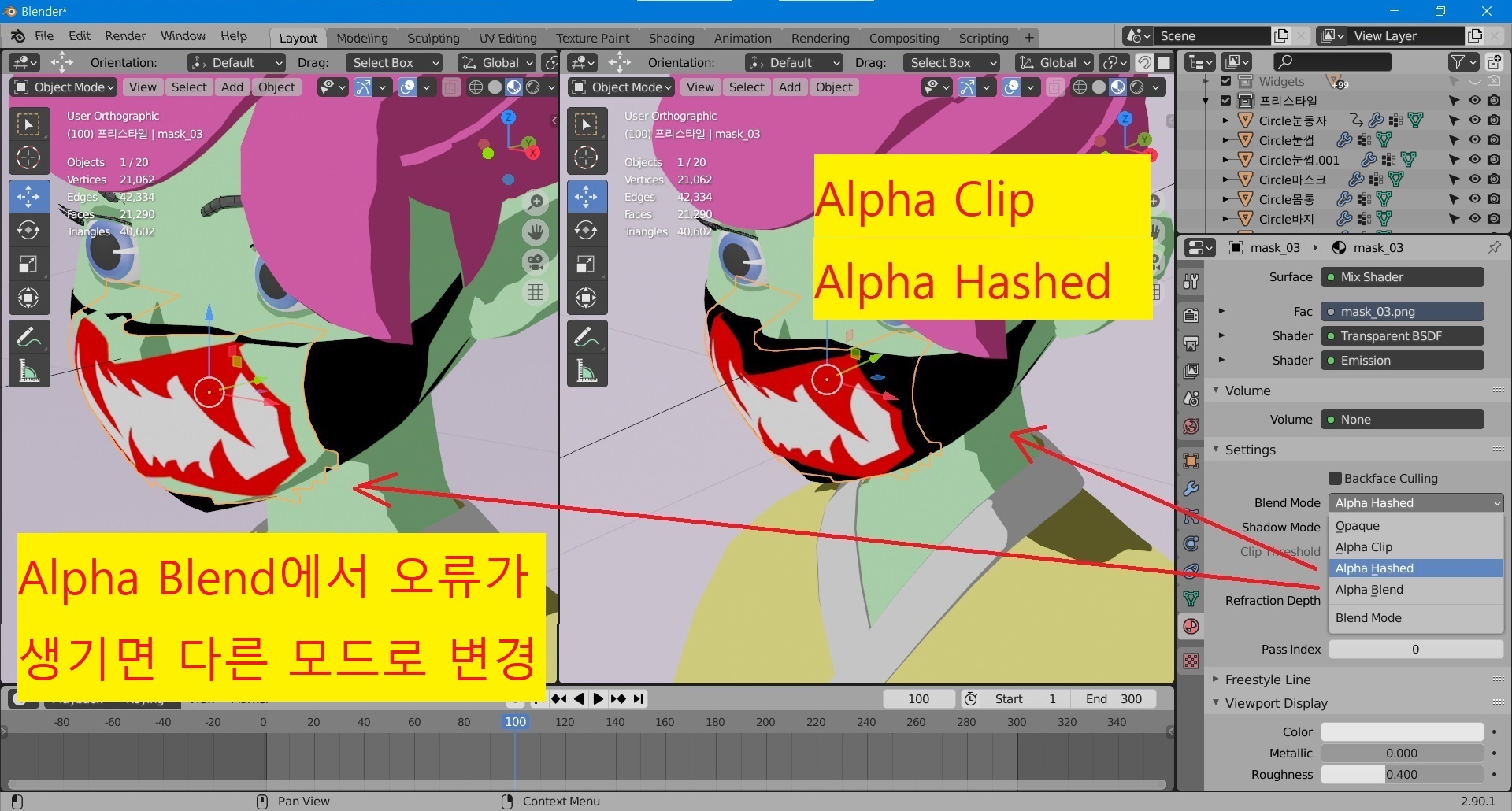Switch to the Sculpting workspace tab
This screenshot has height=811, width=1512.
pos(433,38)
